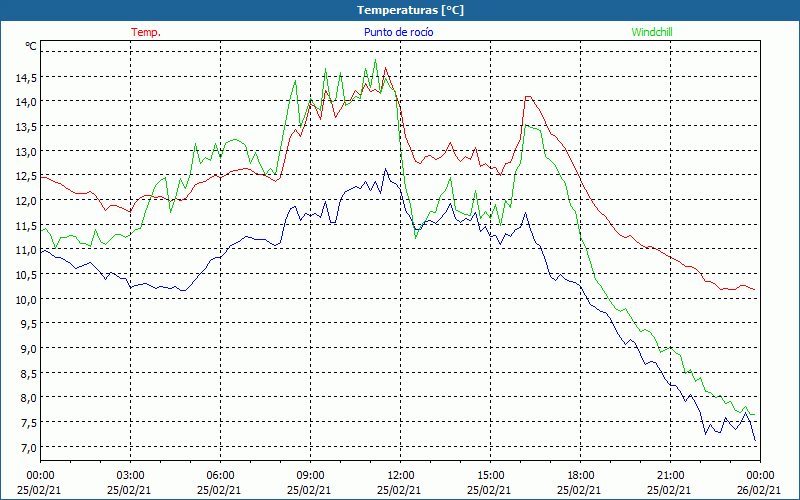The width and height of the screenshot is (800, 500).
Task: Click the 14,0 y-axis value
Action: click(26, 102)
